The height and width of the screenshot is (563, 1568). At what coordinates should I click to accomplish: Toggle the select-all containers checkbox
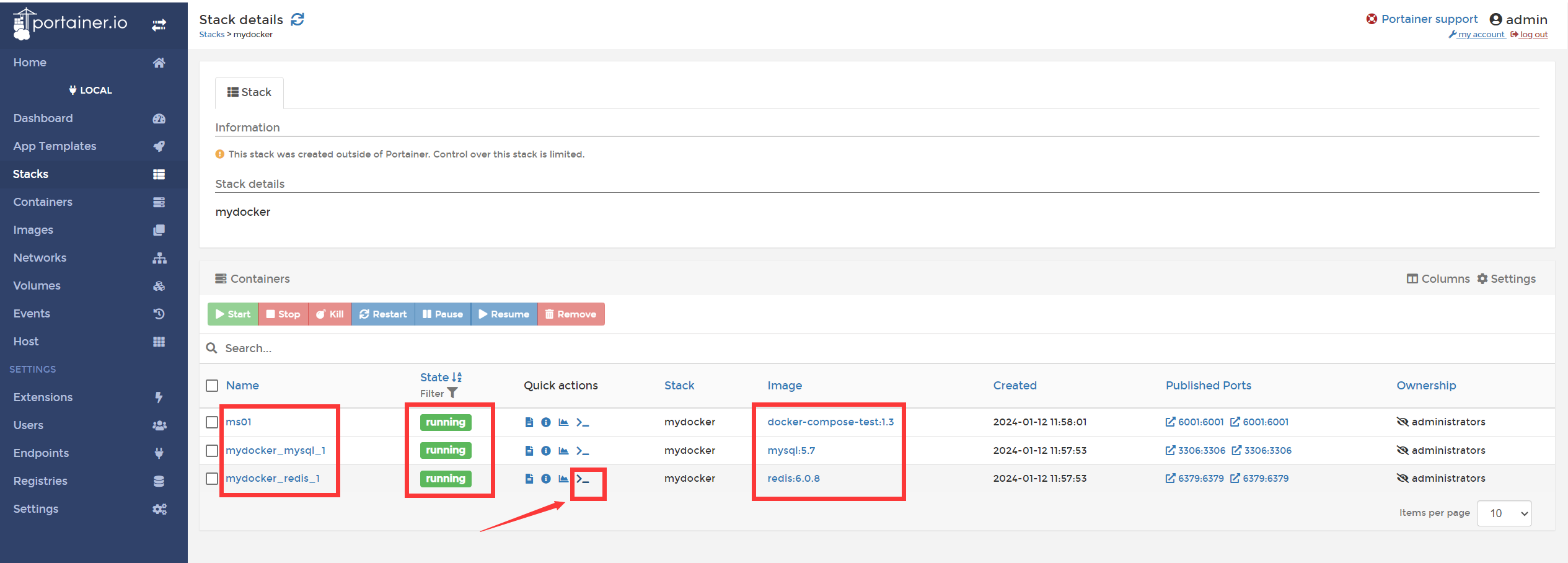[x=212, y=386]
